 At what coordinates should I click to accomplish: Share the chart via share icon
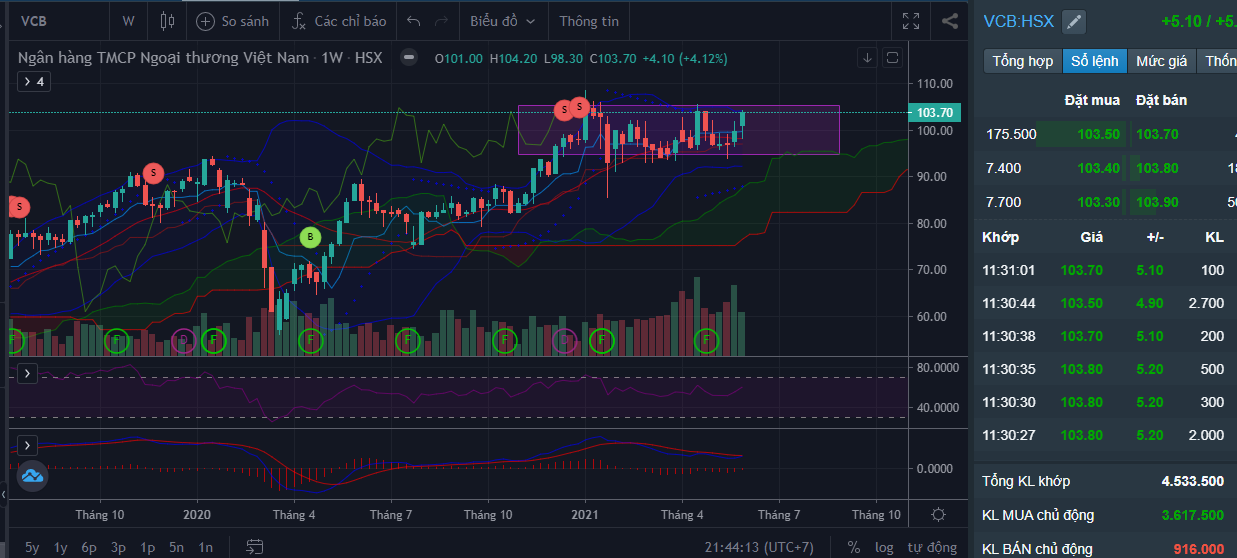950,20
